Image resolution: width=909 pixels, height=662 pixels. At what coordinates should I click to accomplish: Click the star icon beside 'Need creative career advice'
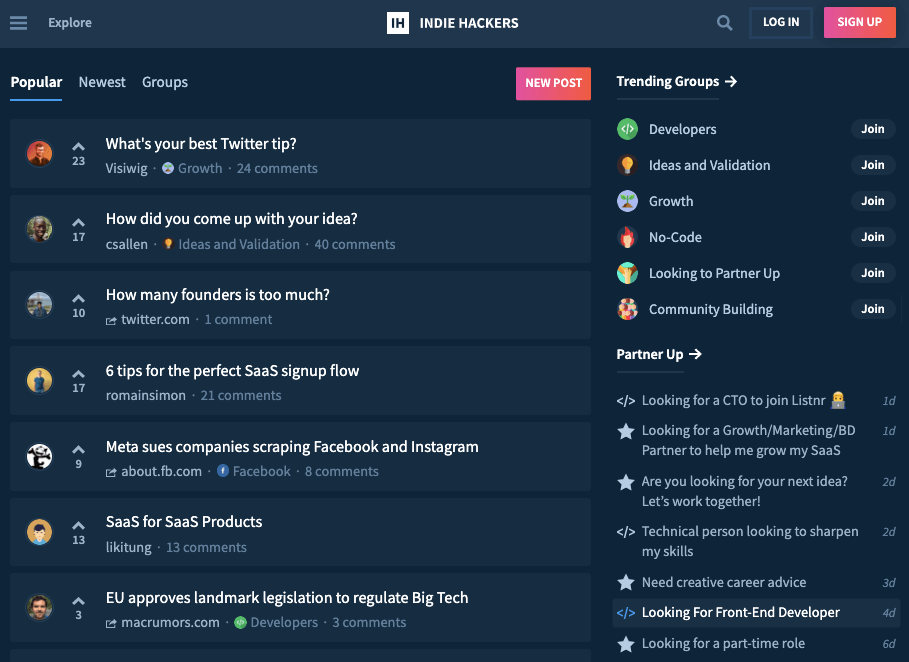(x=626, y=582)
